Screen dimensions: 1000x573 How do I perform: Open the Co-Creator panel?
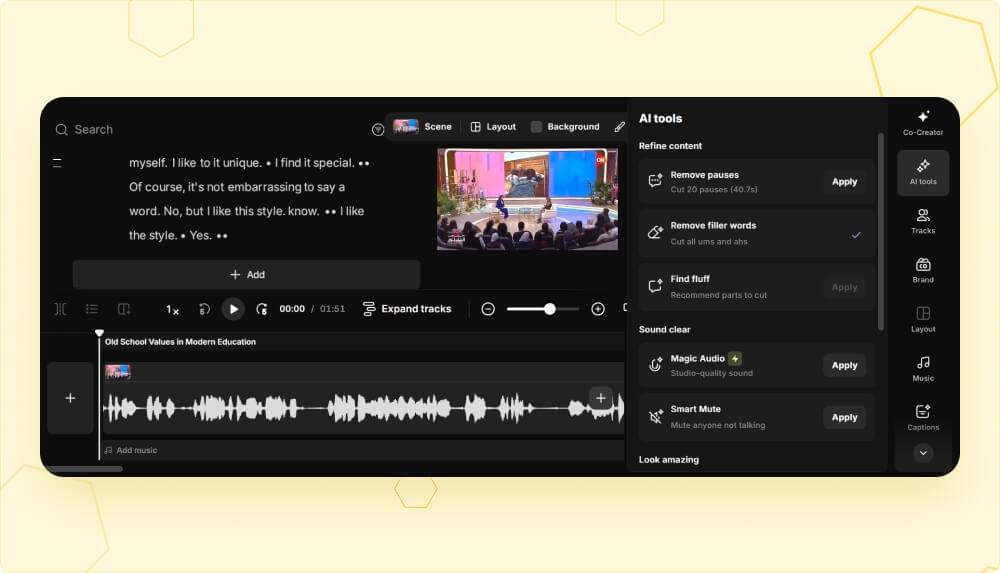click(x=923, y=123)
